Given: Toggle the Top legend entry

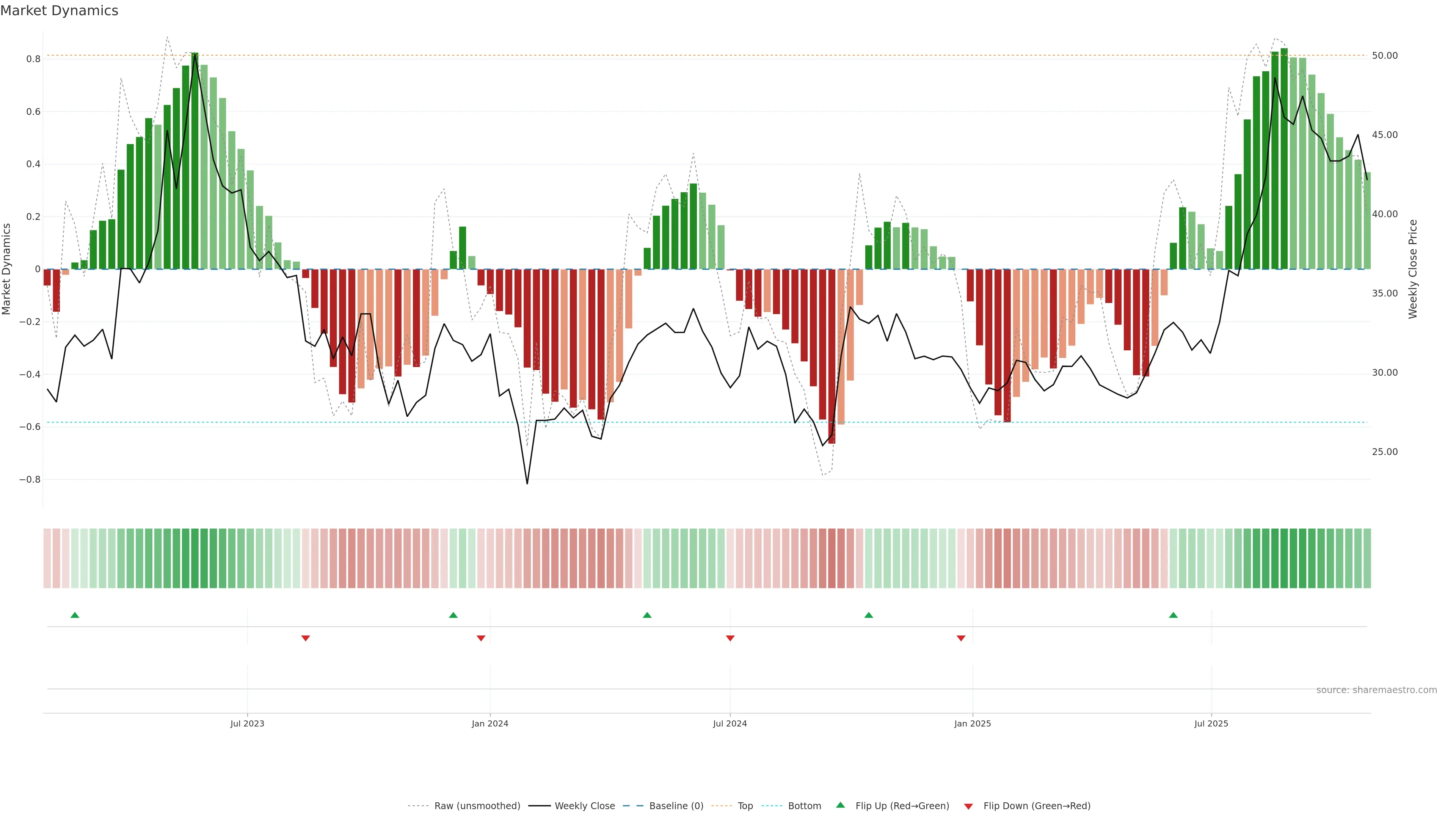Looking at the screenshot, I should 745,806.
